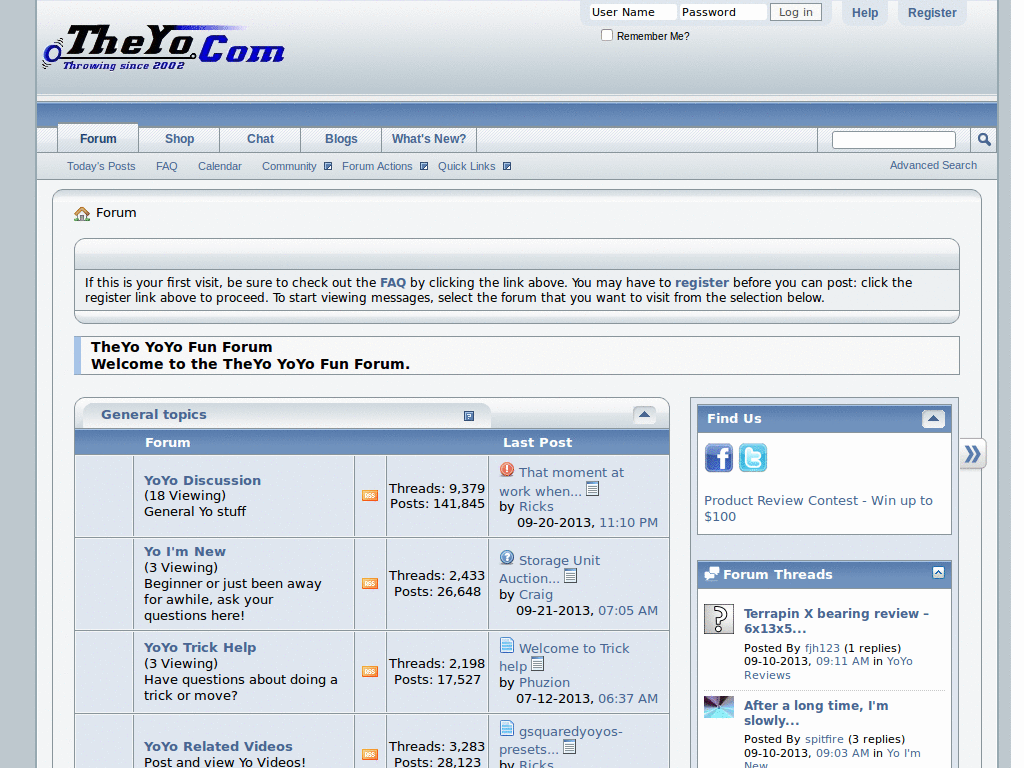Click the register link in welcome message
The height and width of the screenshot is (768, 1024).
[701, 282]
